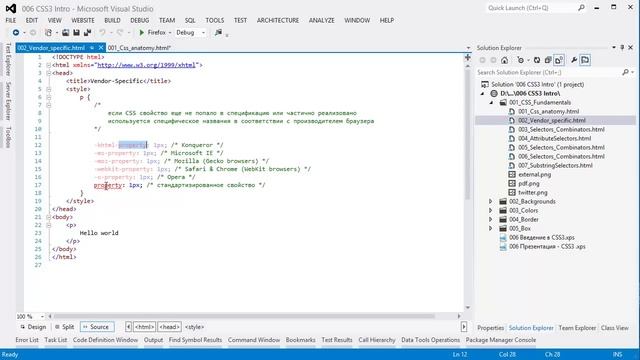Image resolution: width=640 pixels, height=360 pixels.
Task: Click the Save All toolbar icon
Action: pos(87,32)
